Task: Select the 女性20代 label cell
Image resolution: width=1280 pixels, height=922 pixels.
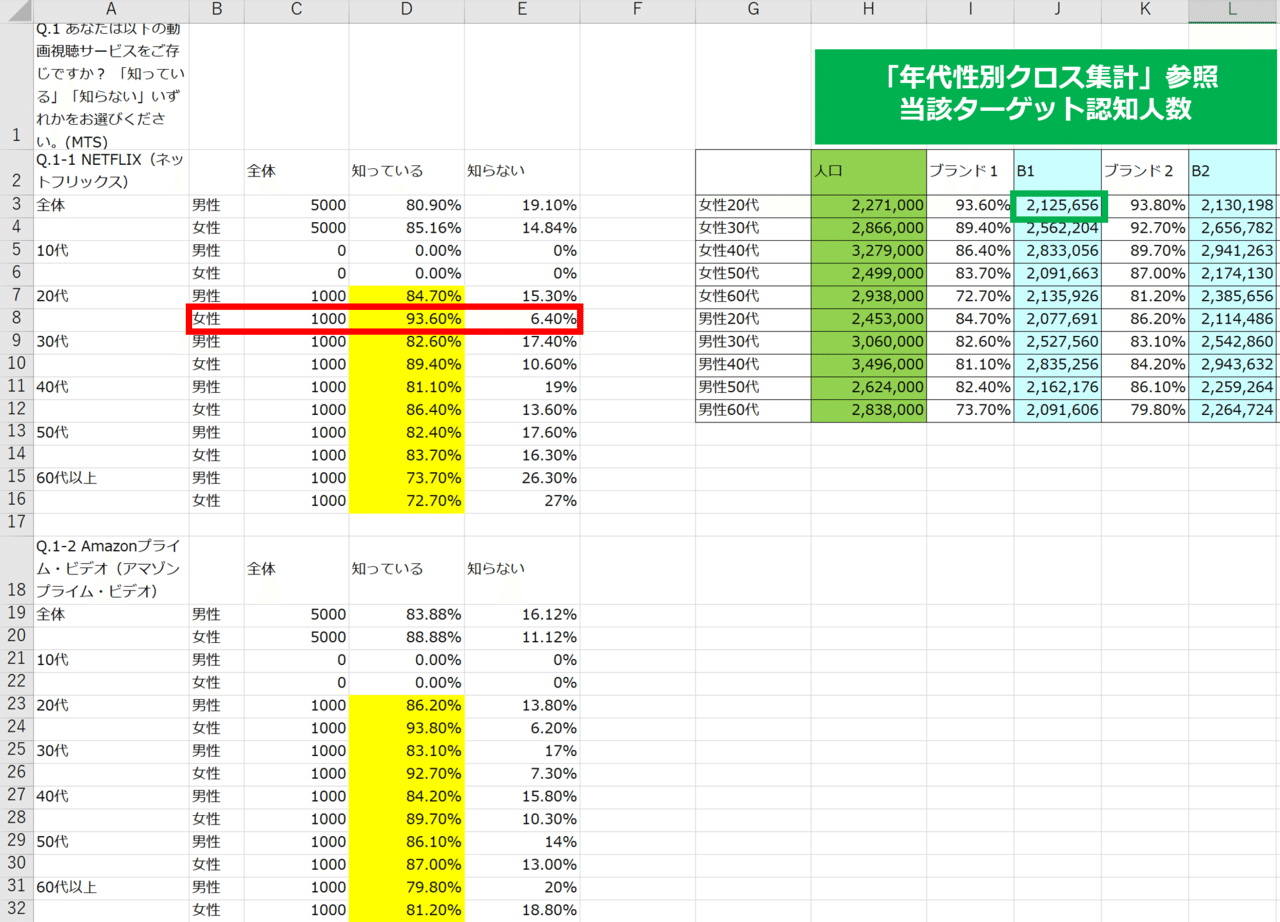Action: pyautogui.click(x=753, y=206)
